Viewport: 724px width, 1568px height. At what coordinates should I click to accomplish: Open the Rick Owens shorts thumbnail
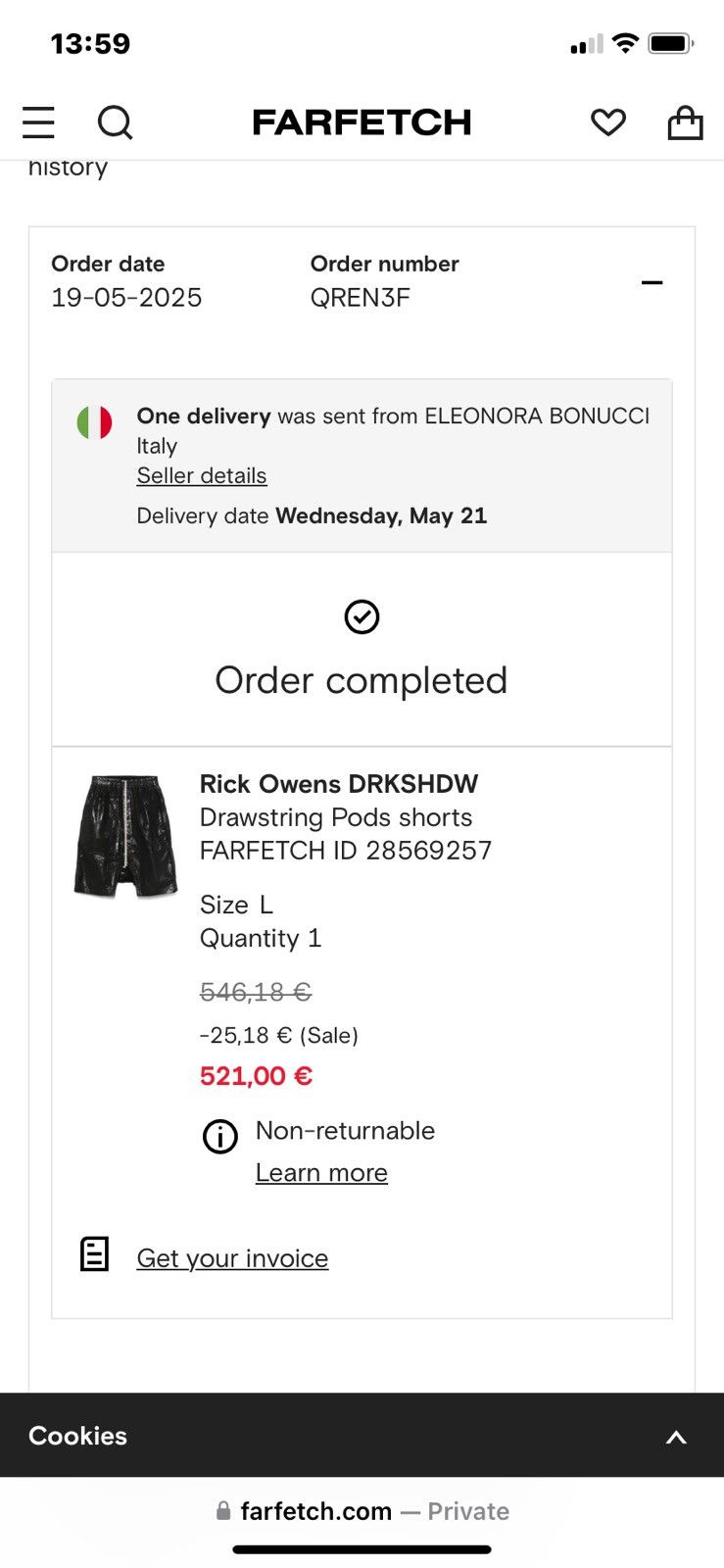pyautogui.click(x=125, y=836)
